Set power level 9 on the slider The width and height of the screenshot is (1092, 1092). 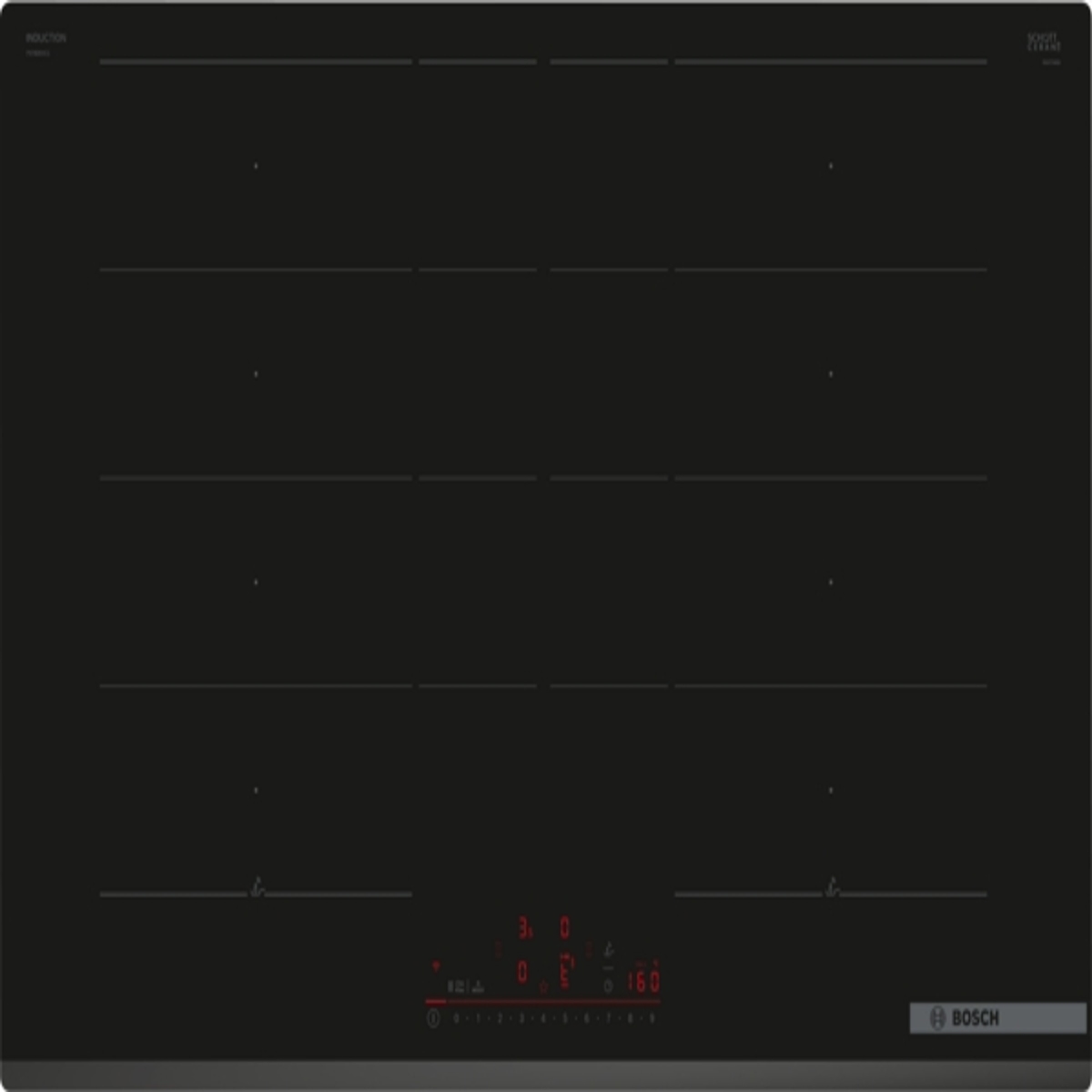click(652, 1018)
